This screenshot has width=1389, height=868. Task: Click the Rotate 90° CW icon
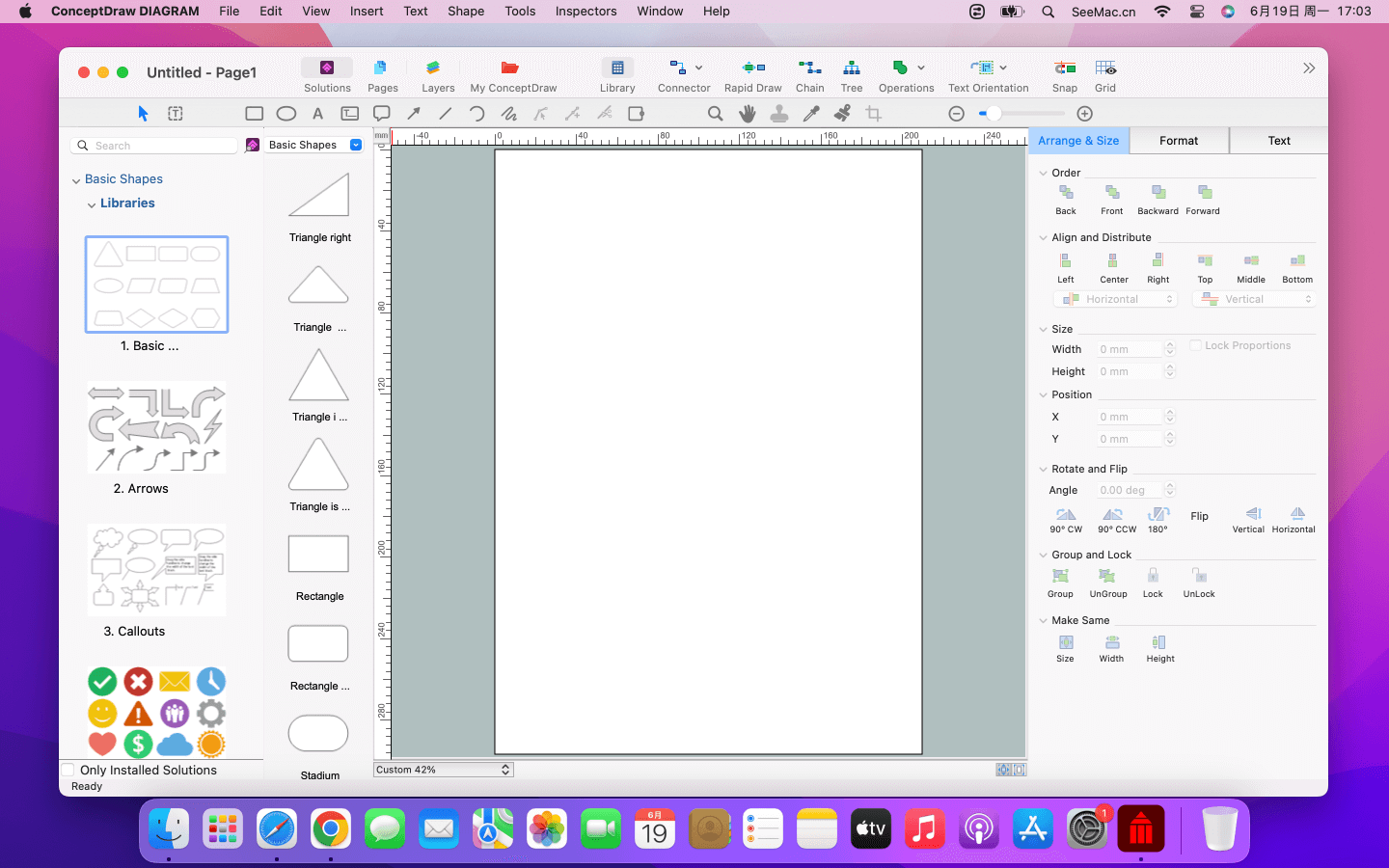[1065, 515]
